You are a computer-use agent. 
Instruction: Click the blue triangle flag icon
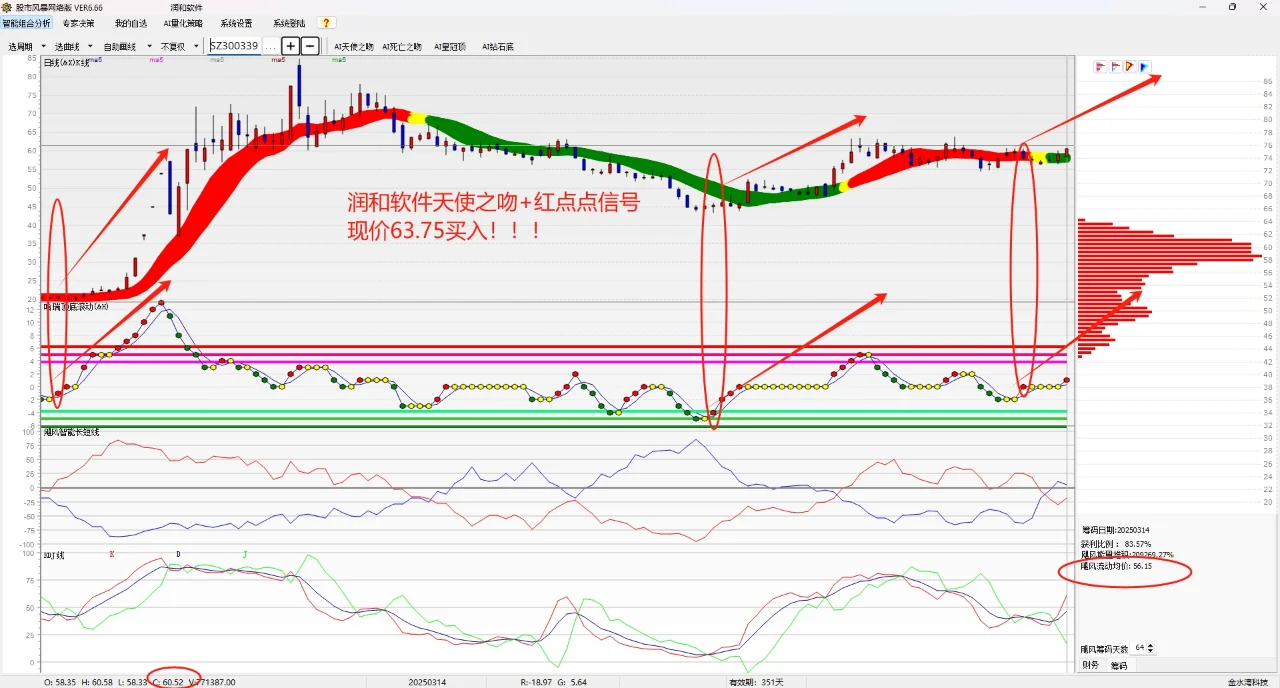pos(1144,67)
